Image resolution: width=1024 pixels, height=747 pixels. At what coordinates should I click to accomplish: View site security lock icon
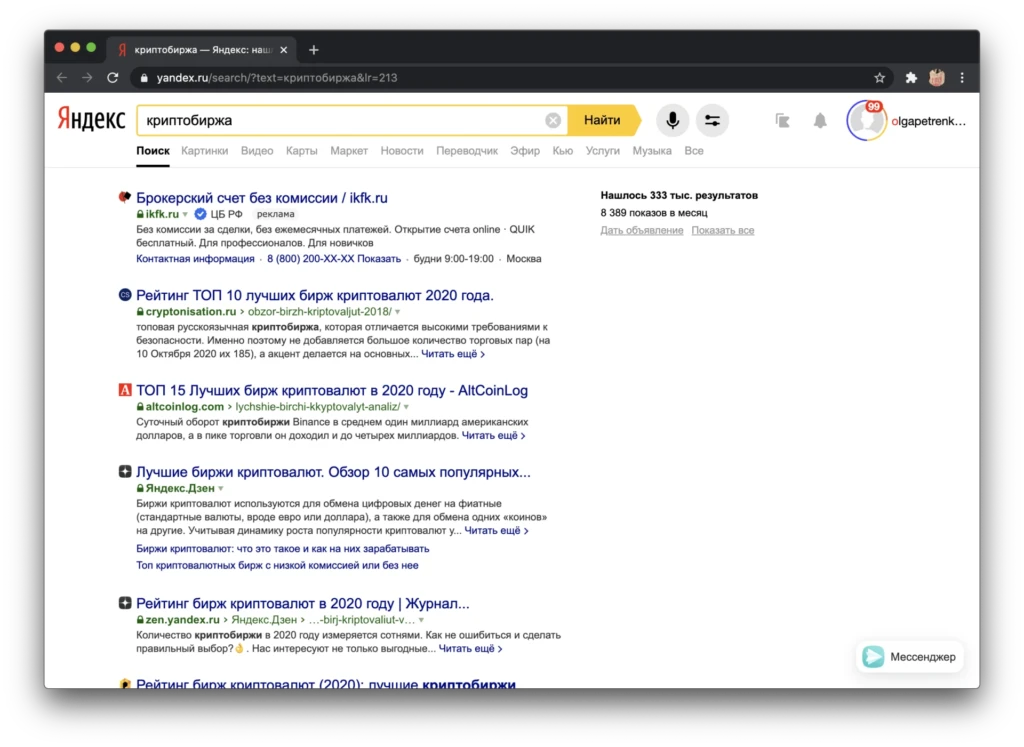click(144, 78)
